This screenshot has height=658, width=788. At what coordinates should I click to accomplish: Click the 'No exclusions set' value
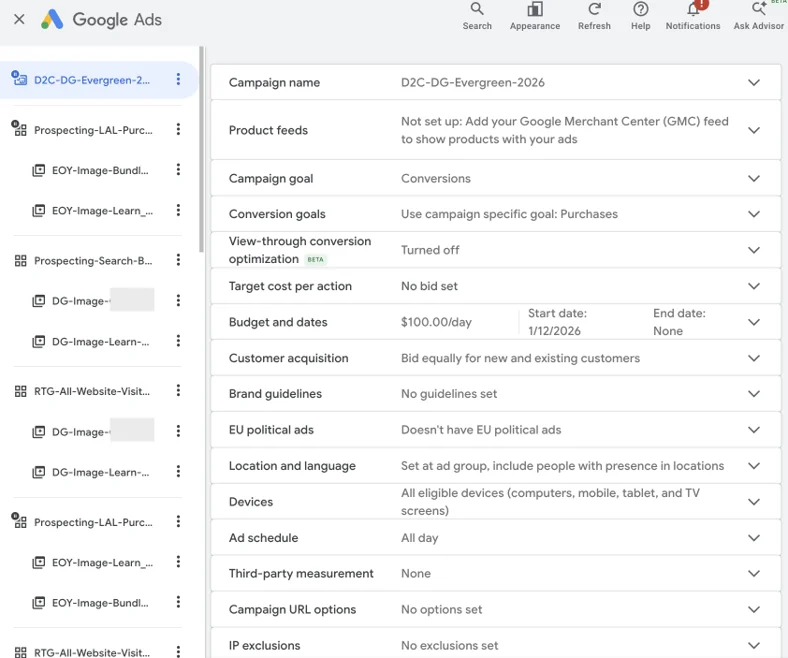449,645
